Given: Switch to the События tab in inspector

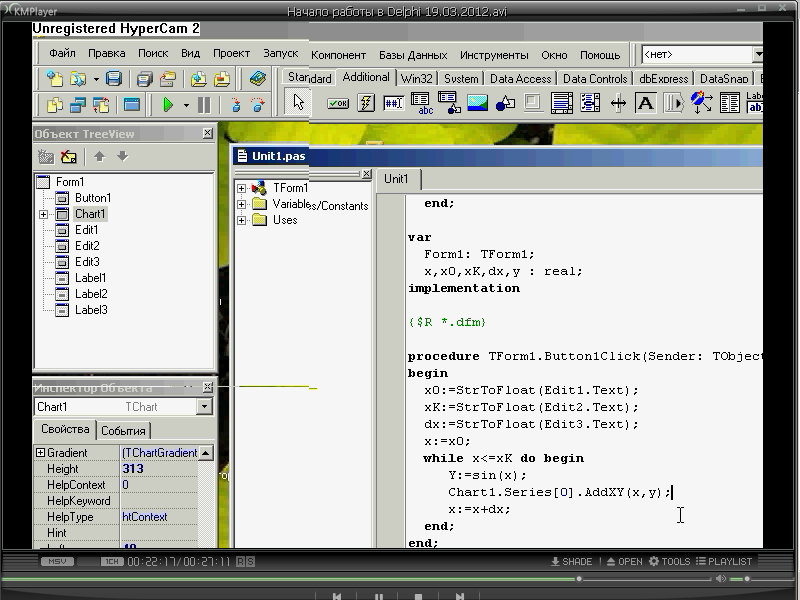Looking at the screenshot, I should [123, 431].
